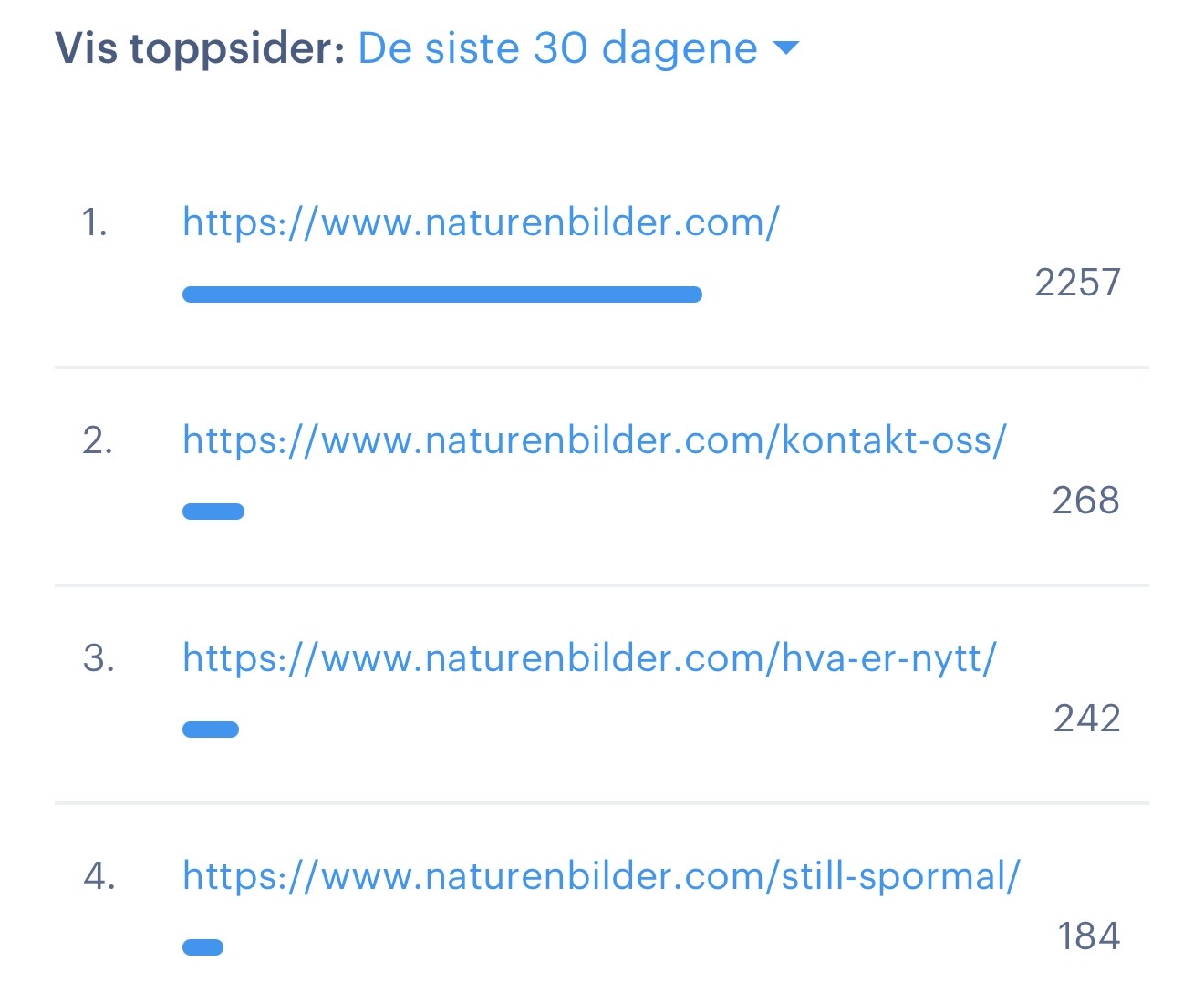Click rank number 4. in the list
Viewport: 1204px width, 1003px height.
[x=99, y=876]
